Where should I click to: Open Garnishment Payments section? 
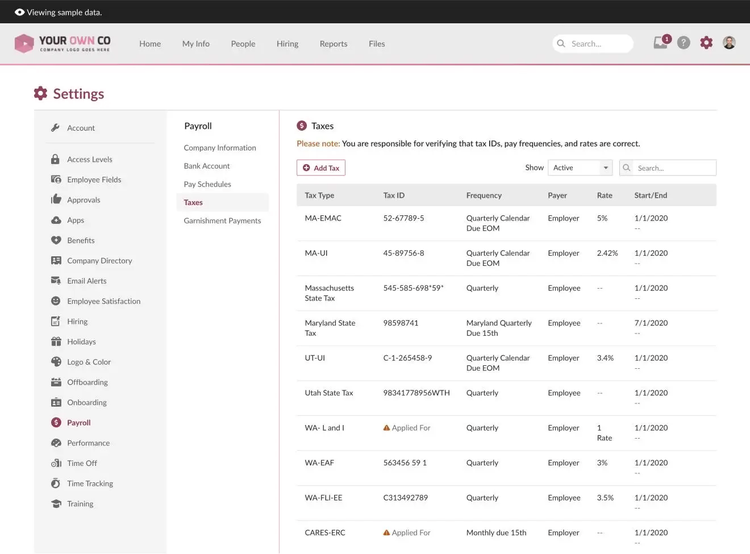pos(222,221)
